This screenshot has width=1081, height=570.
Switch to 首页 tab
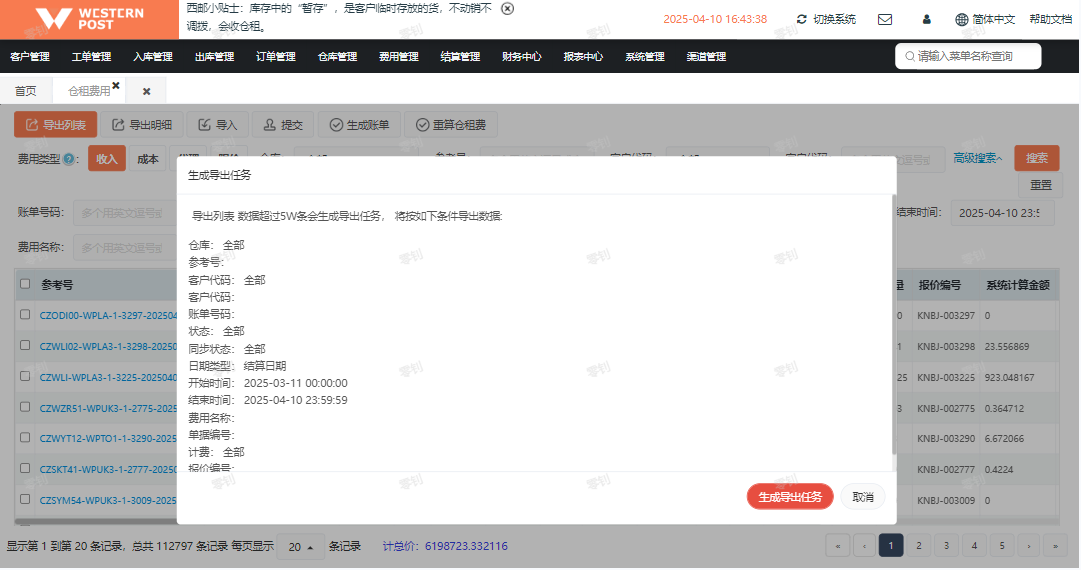pyautogui.click(x=26, y=91)
